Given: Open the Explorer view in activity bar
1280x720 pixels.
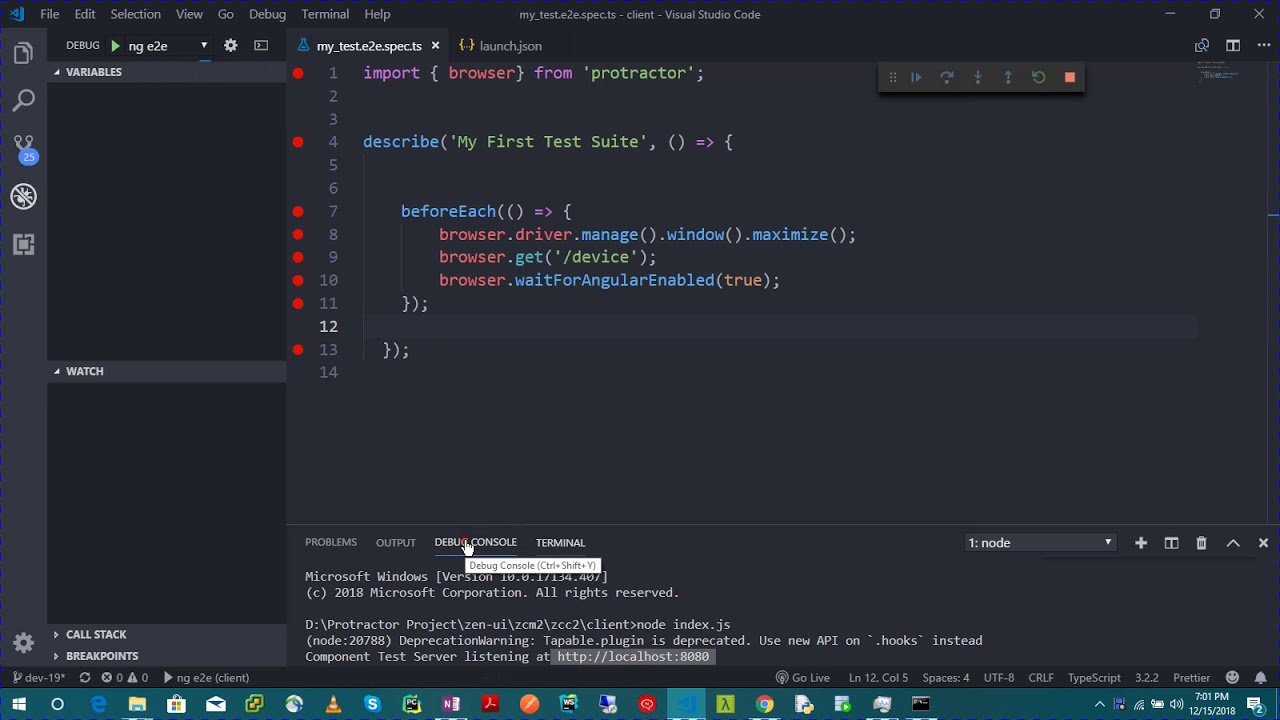Looking at the screenshot, I should [23, 54].
